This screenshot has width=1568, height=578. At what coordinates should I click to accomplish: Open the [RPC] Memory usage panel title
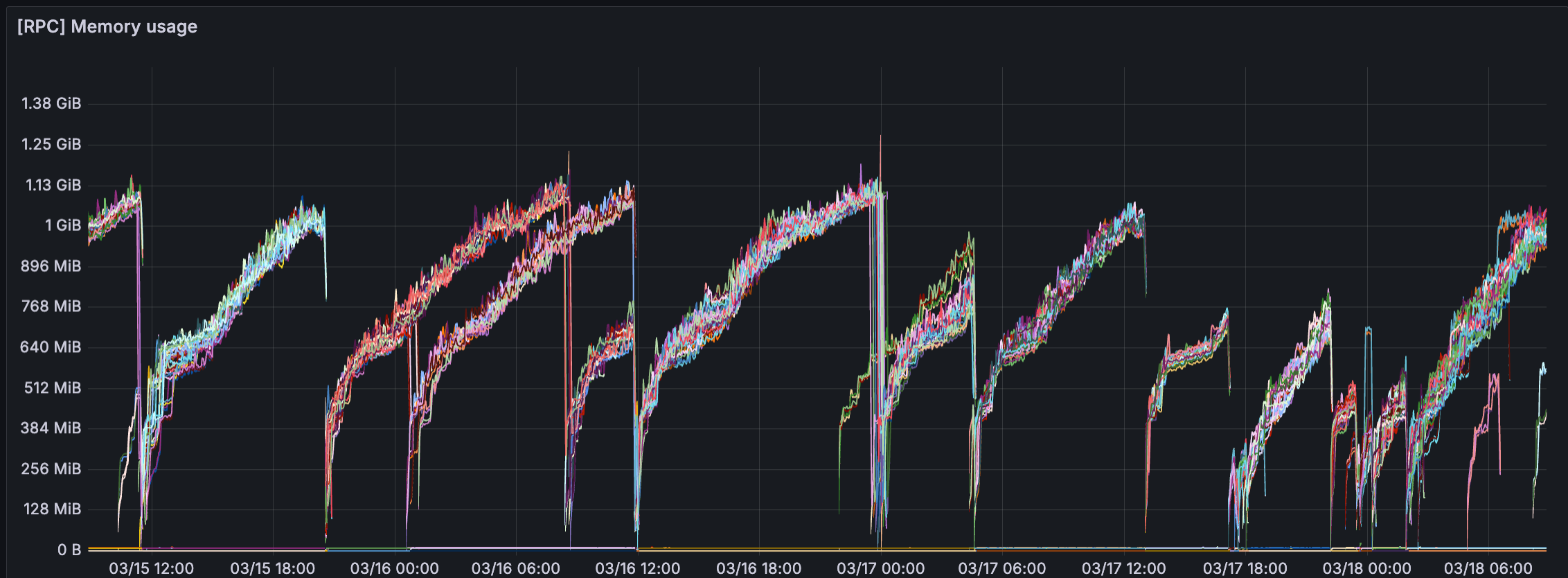pyautogui.click(x=107, y=27)
